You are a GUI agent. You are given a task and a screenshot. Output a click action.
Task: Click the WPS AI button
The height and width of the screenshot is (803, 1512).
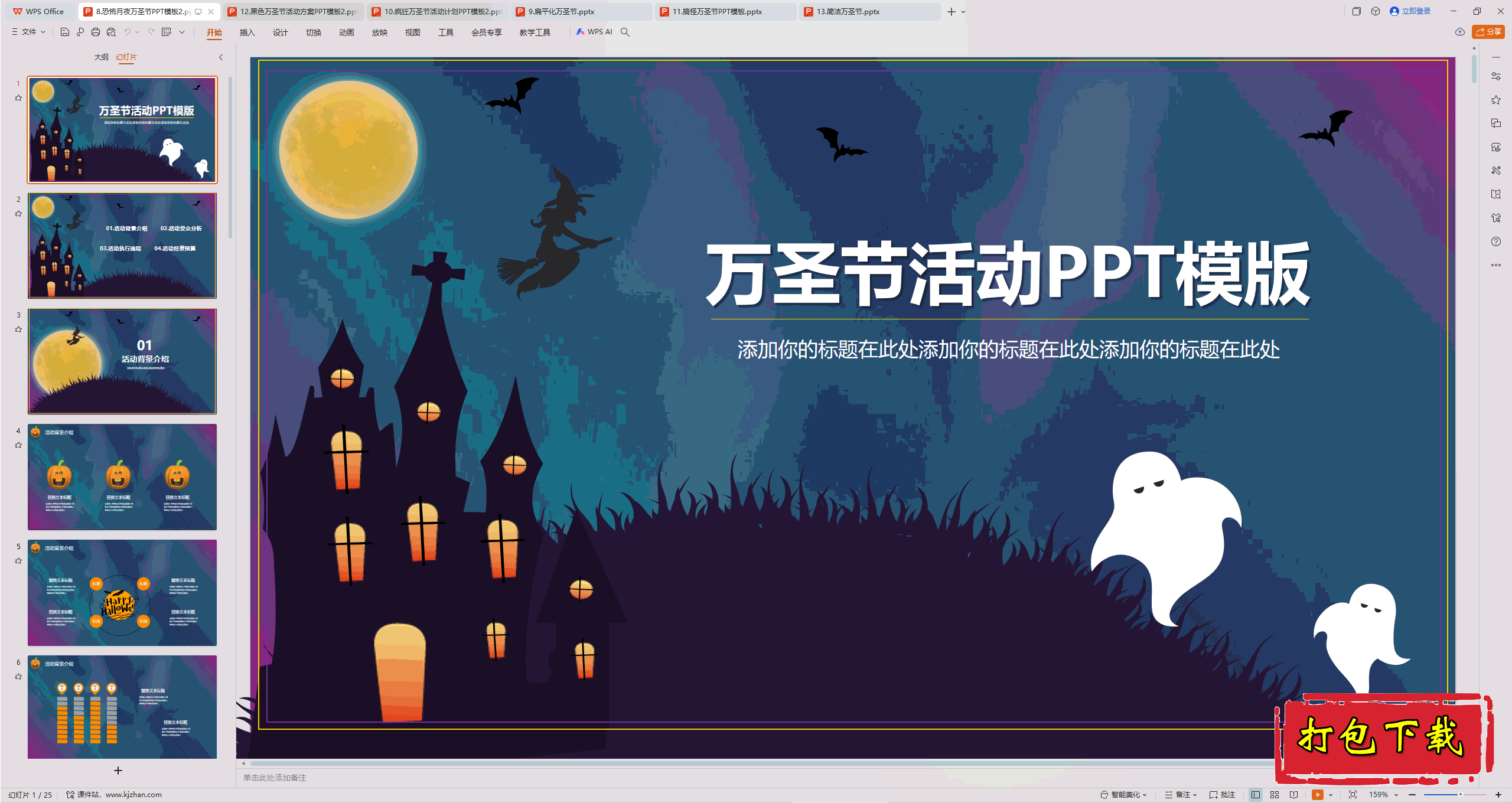click(594, 32)
